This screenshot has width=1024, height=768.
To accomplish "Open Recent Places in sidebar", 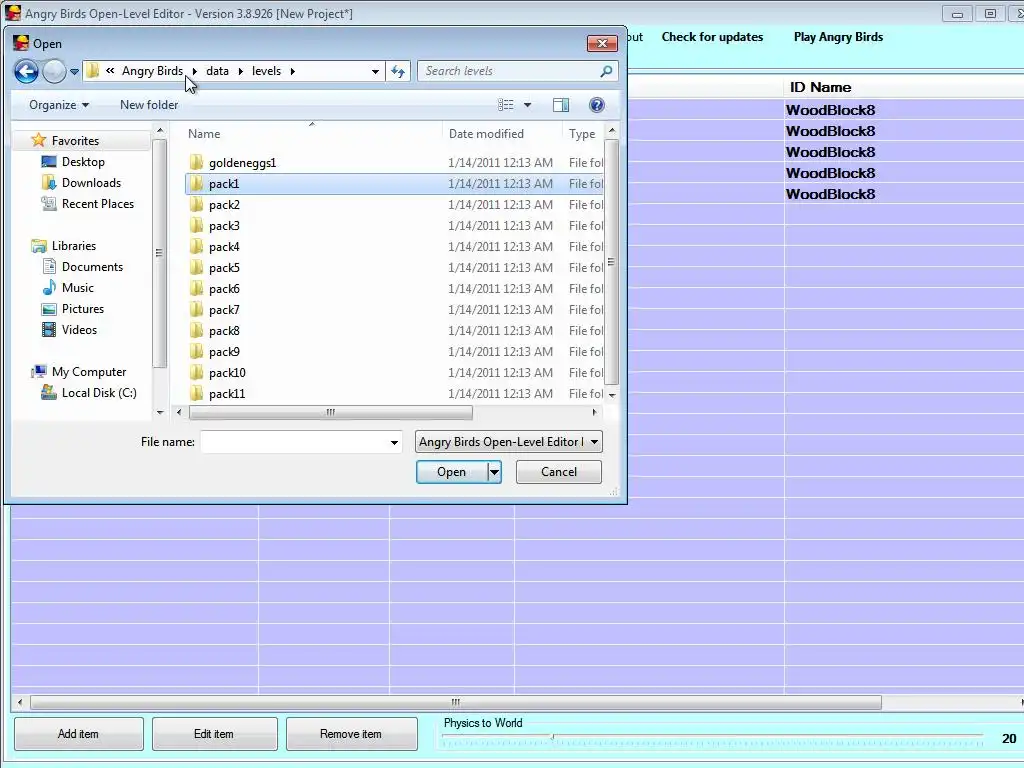I will tap(97, 204).
